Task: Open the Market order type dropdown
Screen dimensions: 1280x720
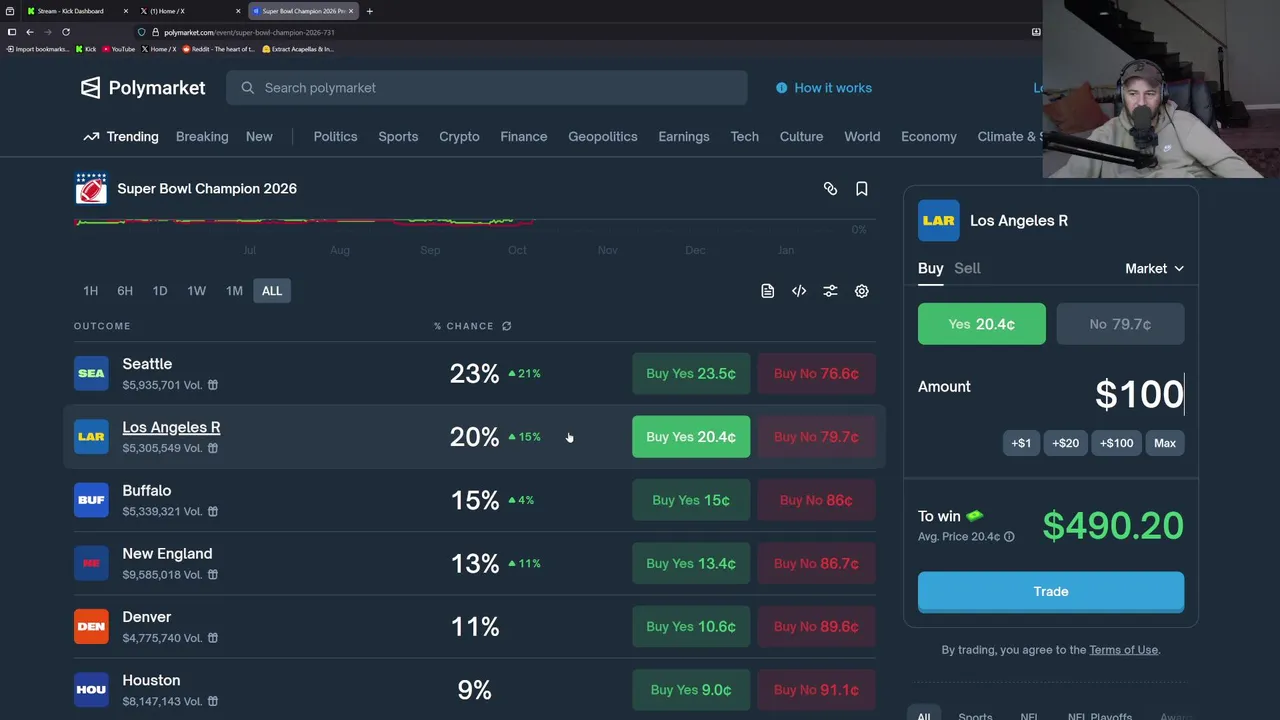Action: [x=1154, y=268]
